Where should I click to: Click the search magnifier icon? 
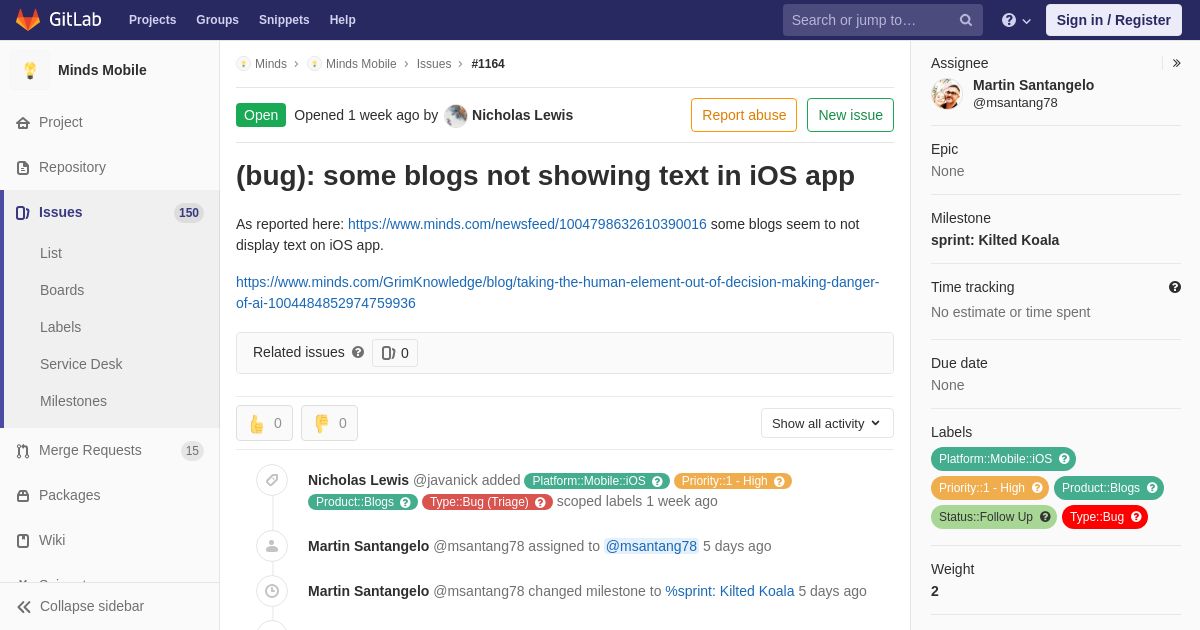click(x=966, y=20)
